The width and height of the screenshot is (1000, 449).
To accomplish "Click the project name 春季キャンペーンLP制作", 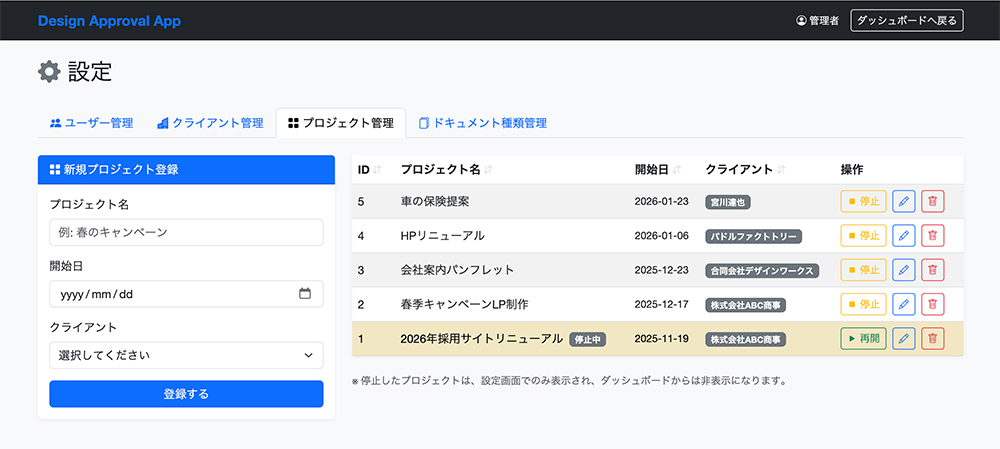I will [x=464, y=304].
